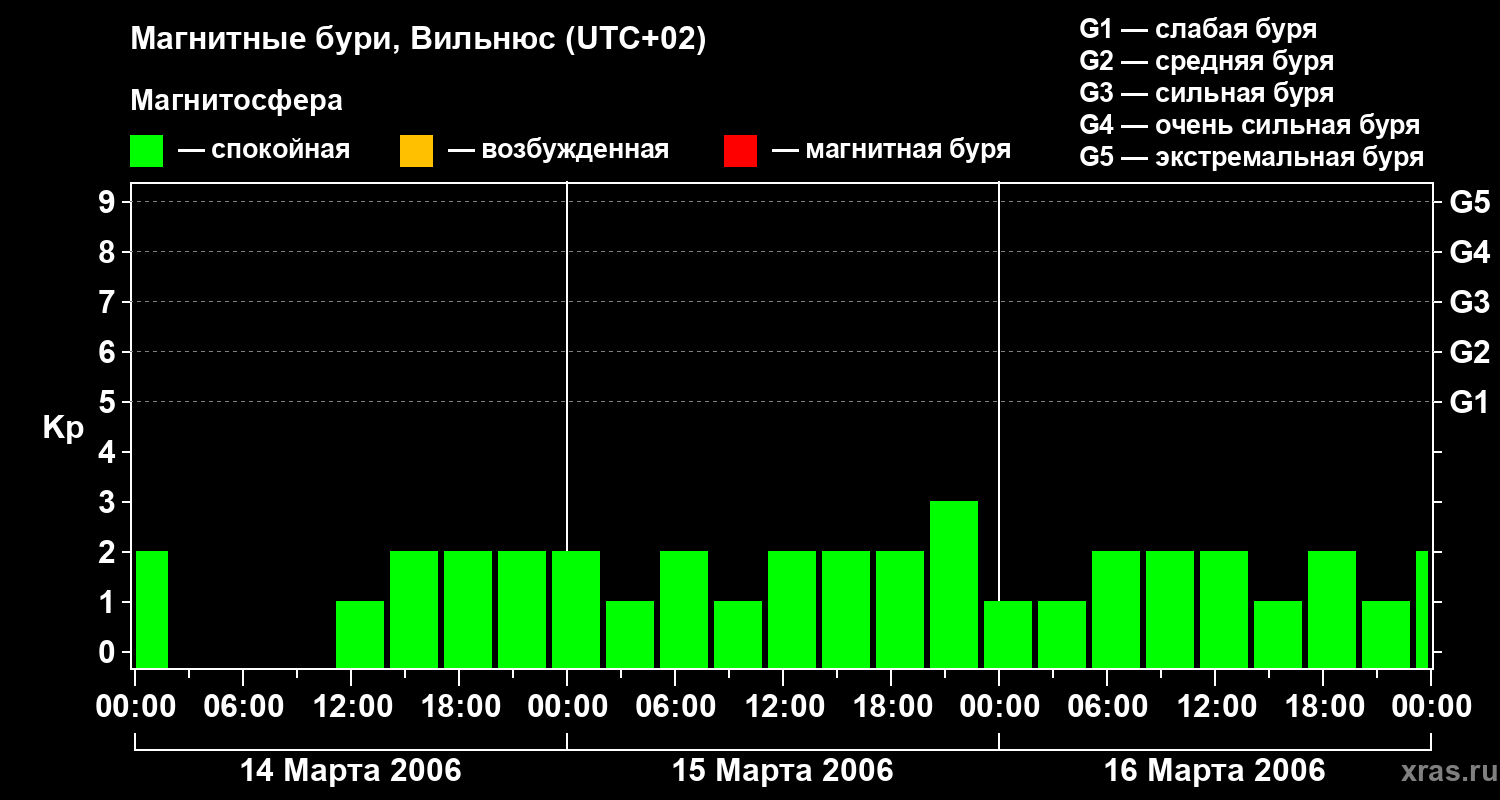Select the first Kp 2 bar starting 14 March
Screen dimensions: 1500x800
[152, 609]
